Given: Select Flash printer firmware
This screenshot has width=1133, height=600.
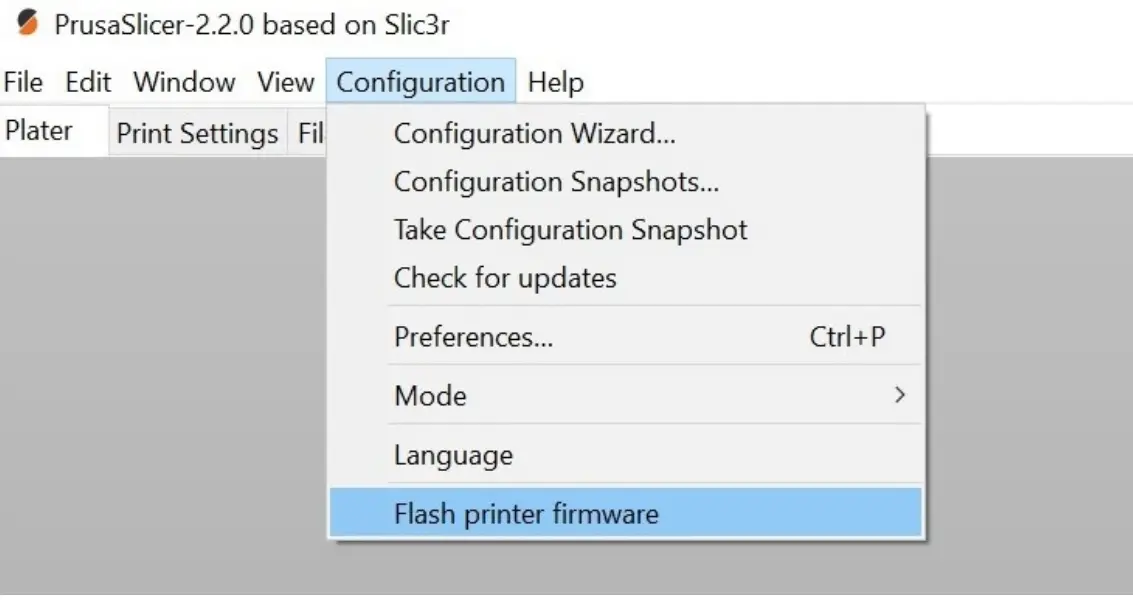Looking at the screenshot, I should pos(526,514).
